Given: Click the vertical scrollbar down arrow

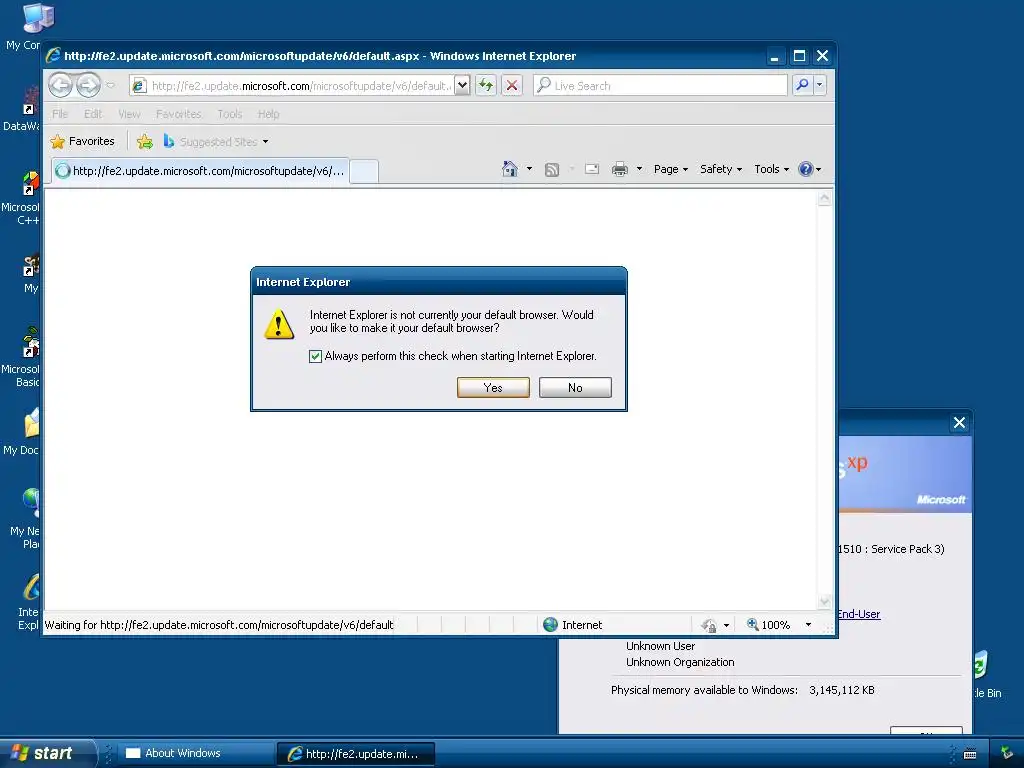Looking at the screenshot, I should pos(825,601).
